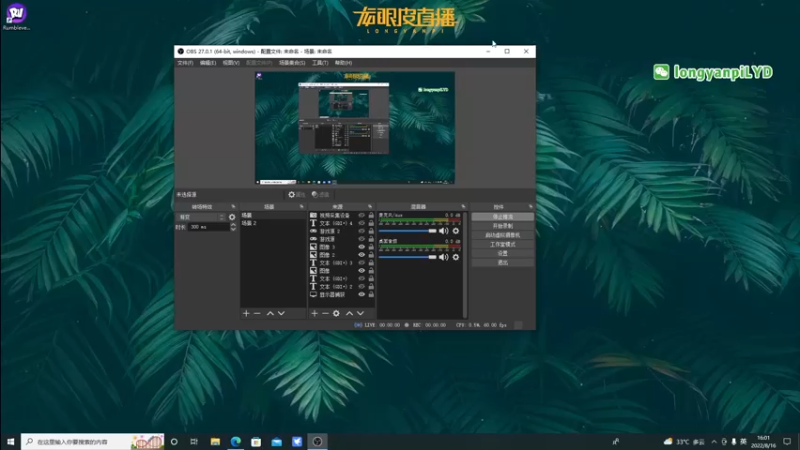Image resolution: width=800 pixels, height=450 pixels.
Task: Open the transition type dropdown
Action: click(x=201, y=217)
